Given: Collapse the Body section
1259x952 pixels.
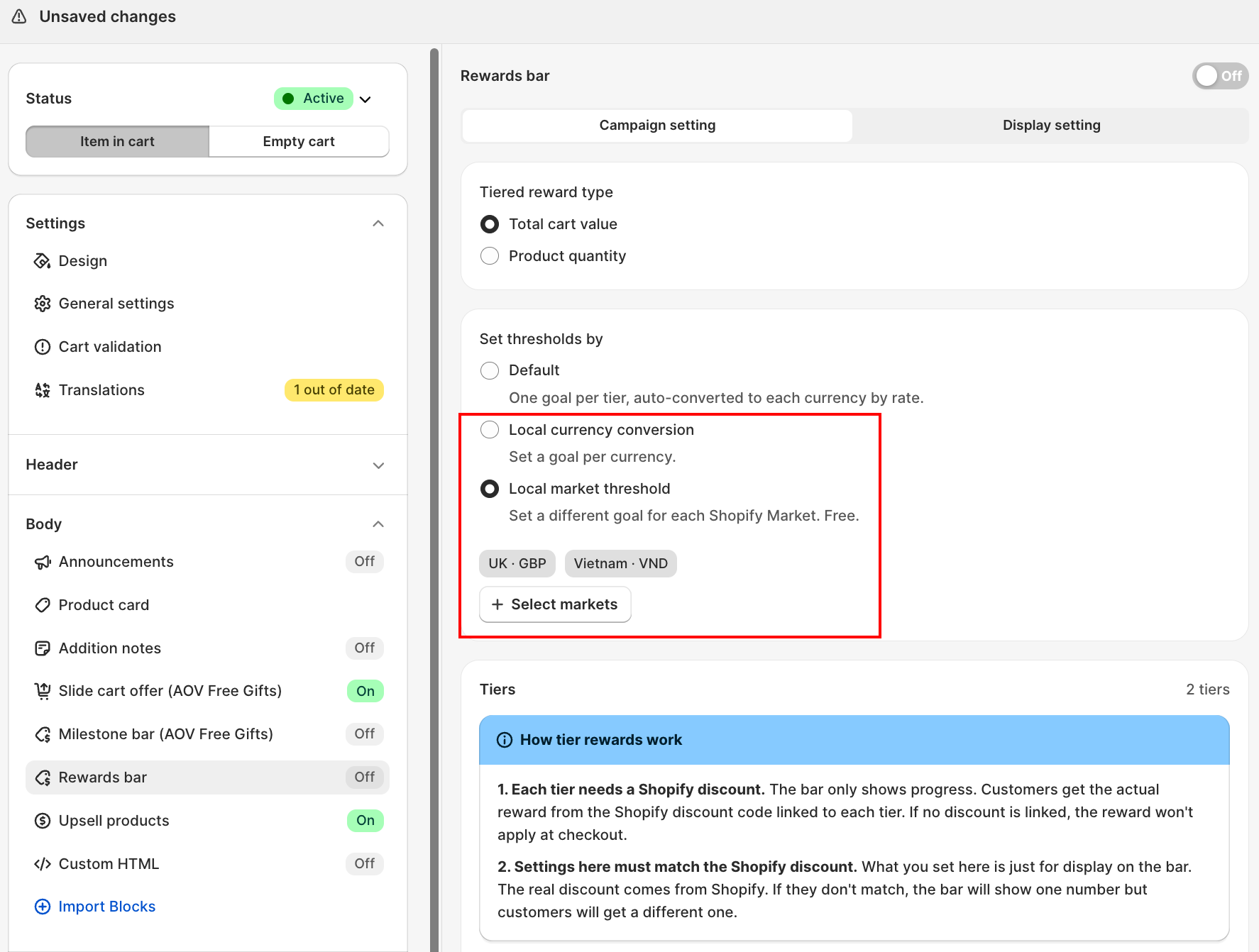Looking at the screenshot, I should [x=378, y=524].
